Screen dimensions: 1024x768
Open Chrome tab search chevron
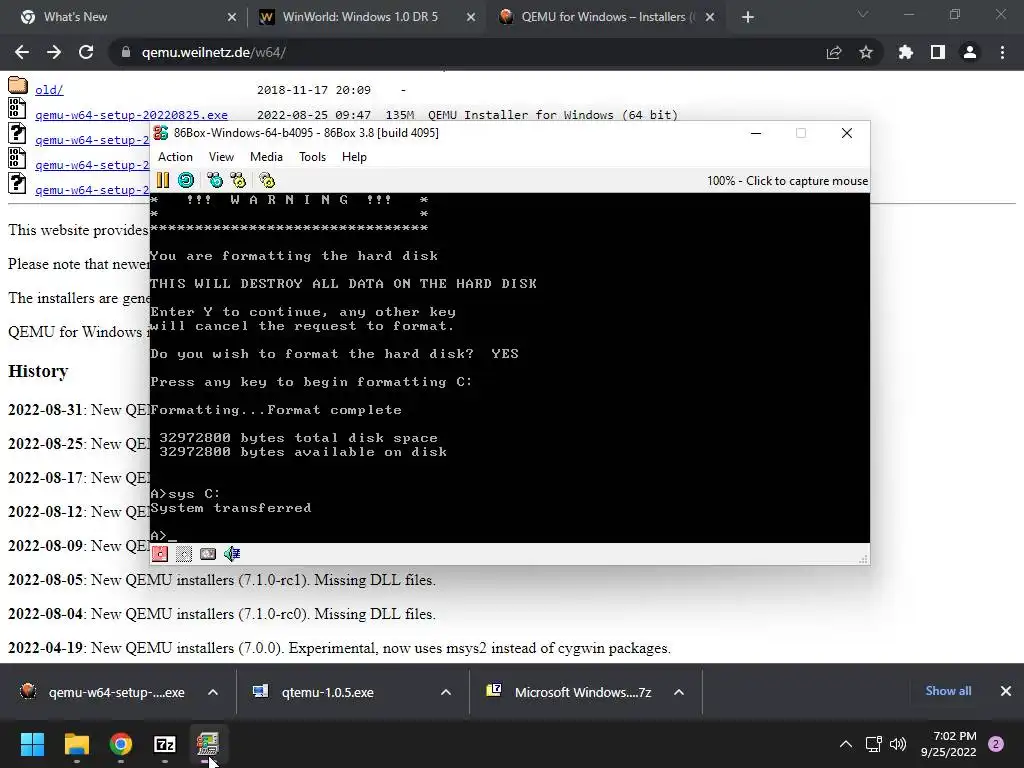click(x=863, y=14)
